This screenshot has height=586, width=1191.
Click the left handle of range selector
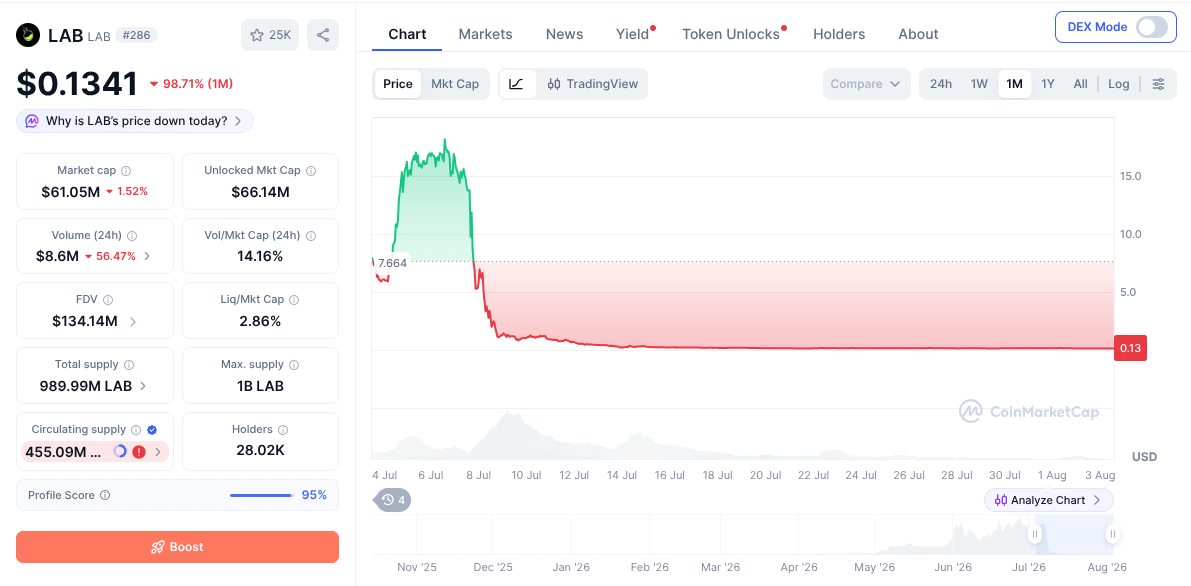(x=1035, y=534)
